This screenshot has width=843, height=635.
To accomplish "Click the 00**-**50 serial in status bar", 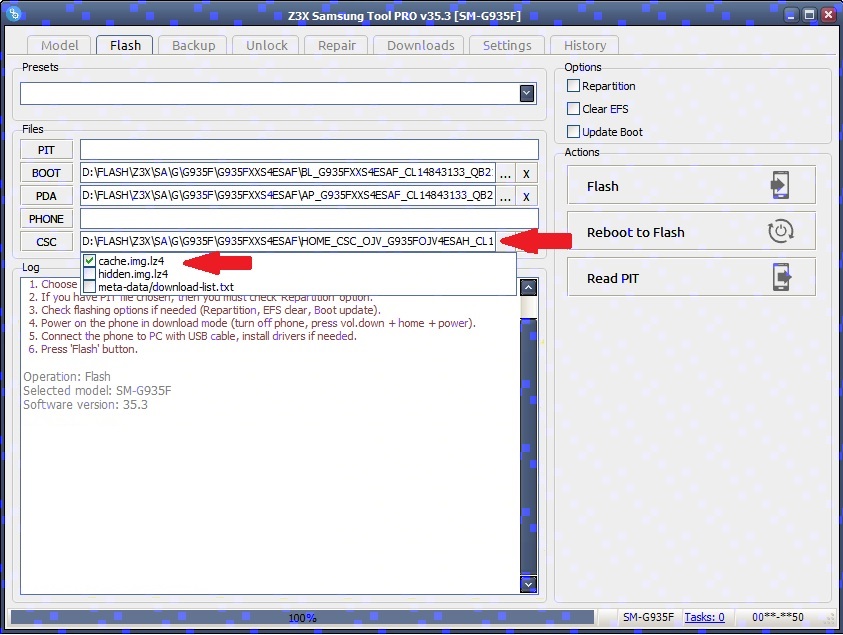I will click(777, 617).
